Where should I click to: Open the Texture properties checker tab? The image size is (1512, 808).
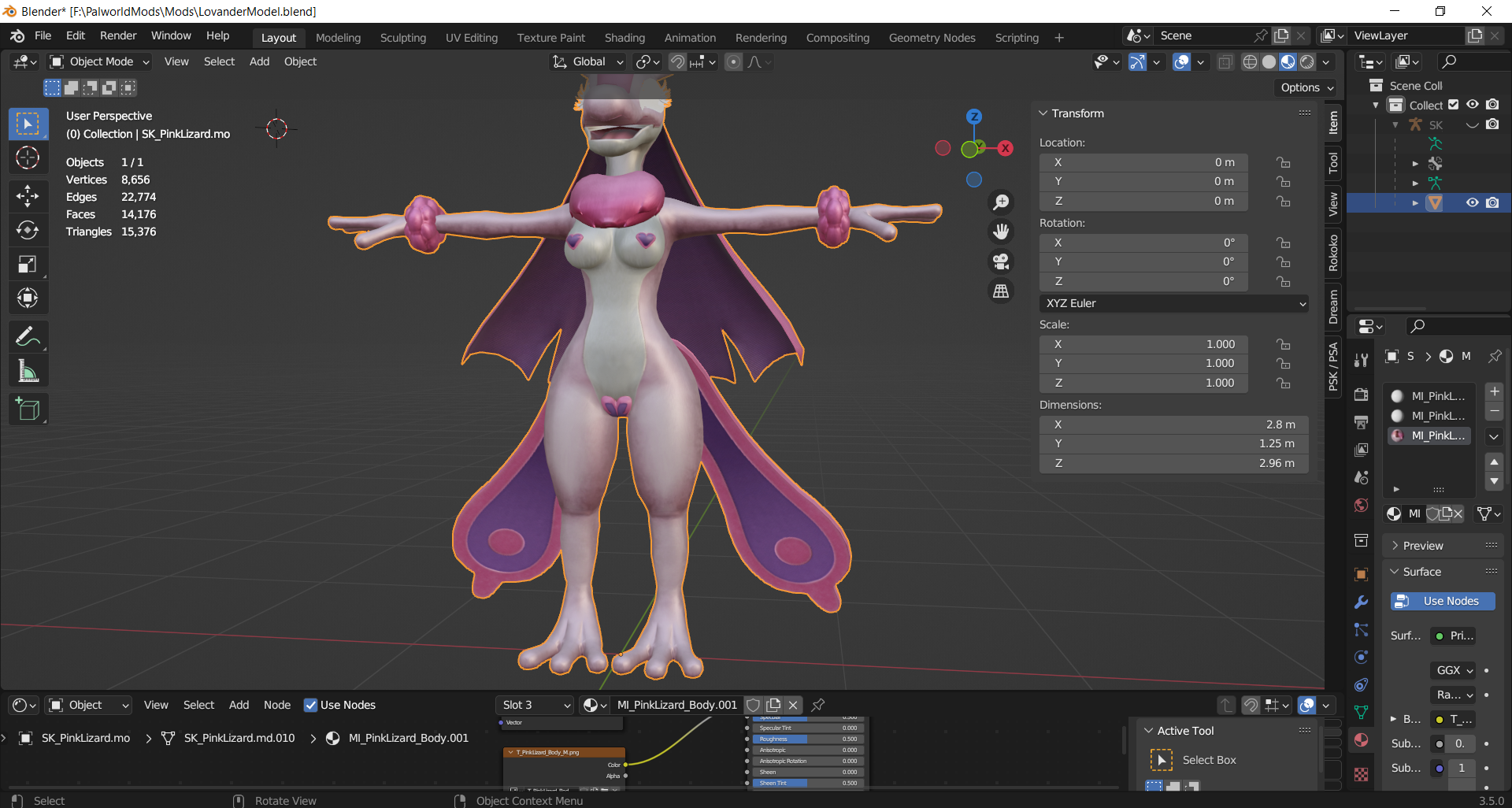(1361, 775)
